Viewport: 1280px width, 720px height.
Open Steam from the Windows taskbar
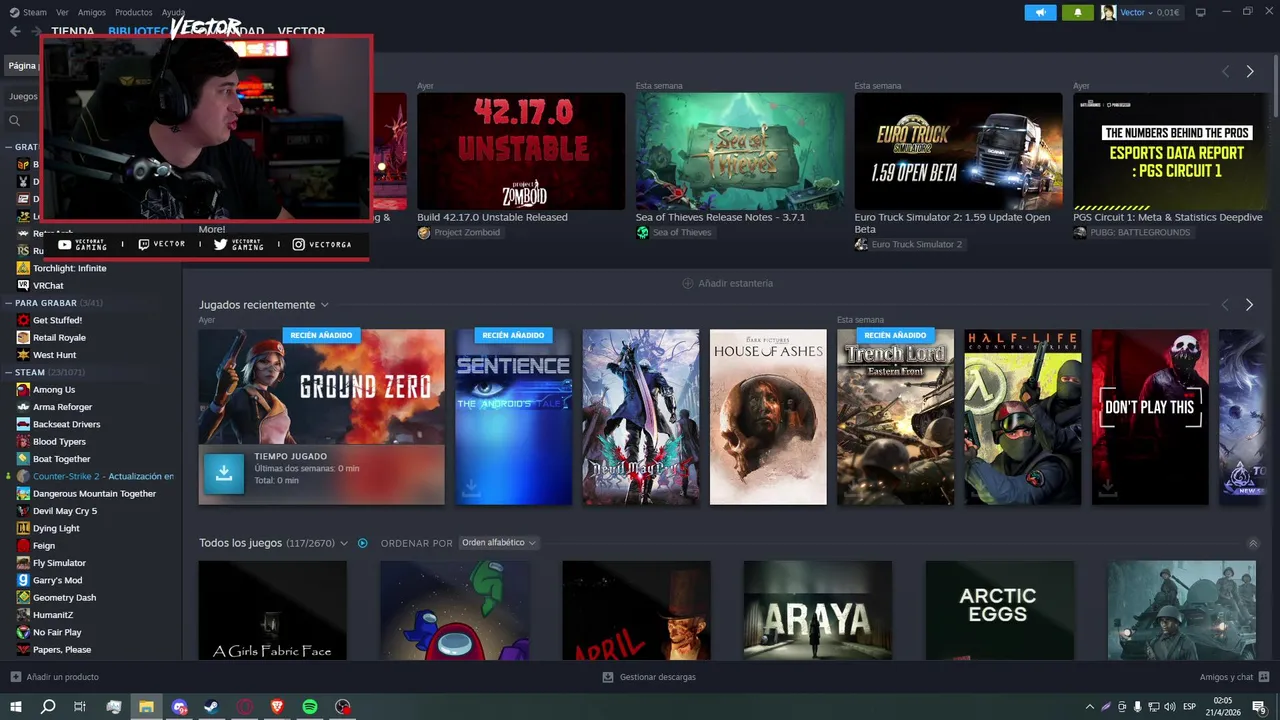click(x=212, y=706)
